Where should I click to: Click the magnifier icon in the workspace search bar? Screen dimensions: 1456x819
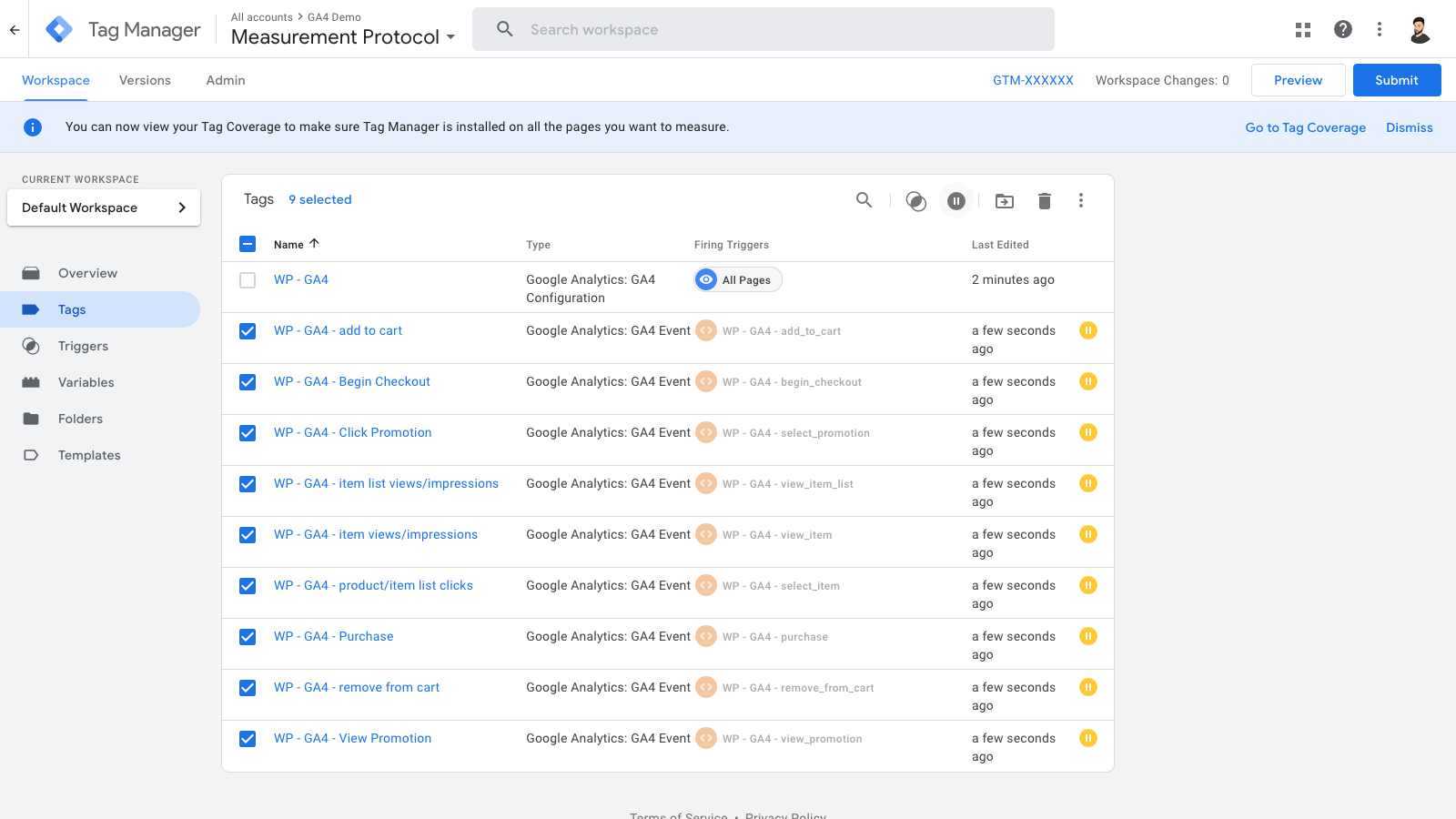click(505, 29)
